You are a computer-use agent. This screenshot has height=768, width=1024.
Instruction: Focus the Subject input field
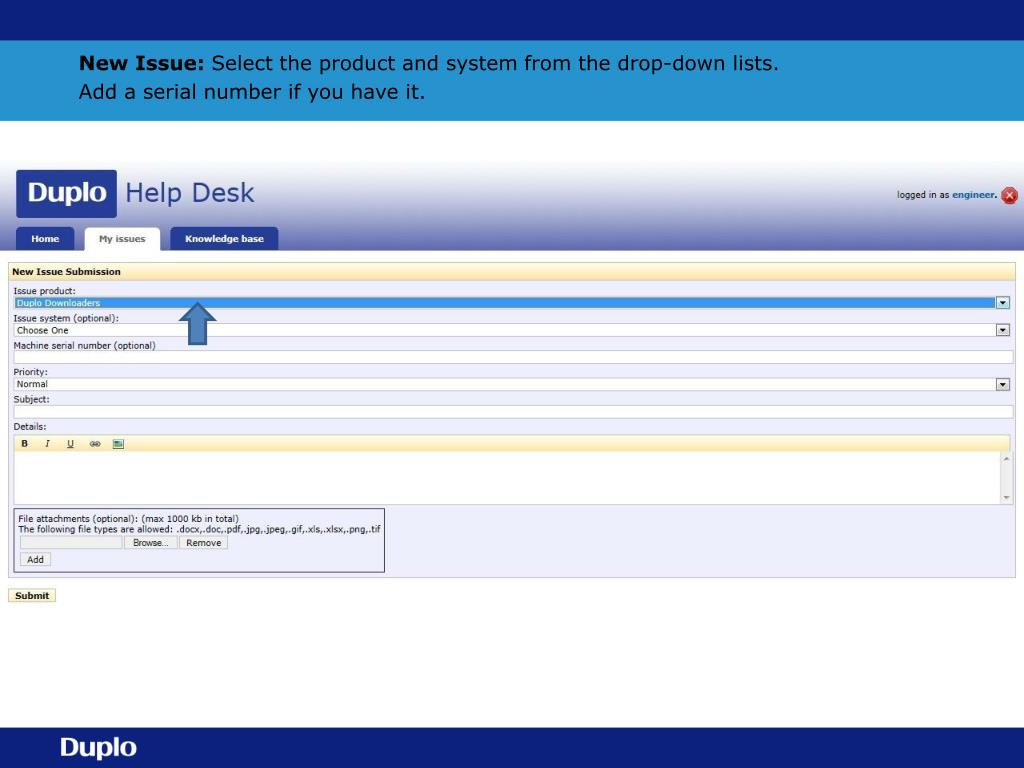[513, 411]
